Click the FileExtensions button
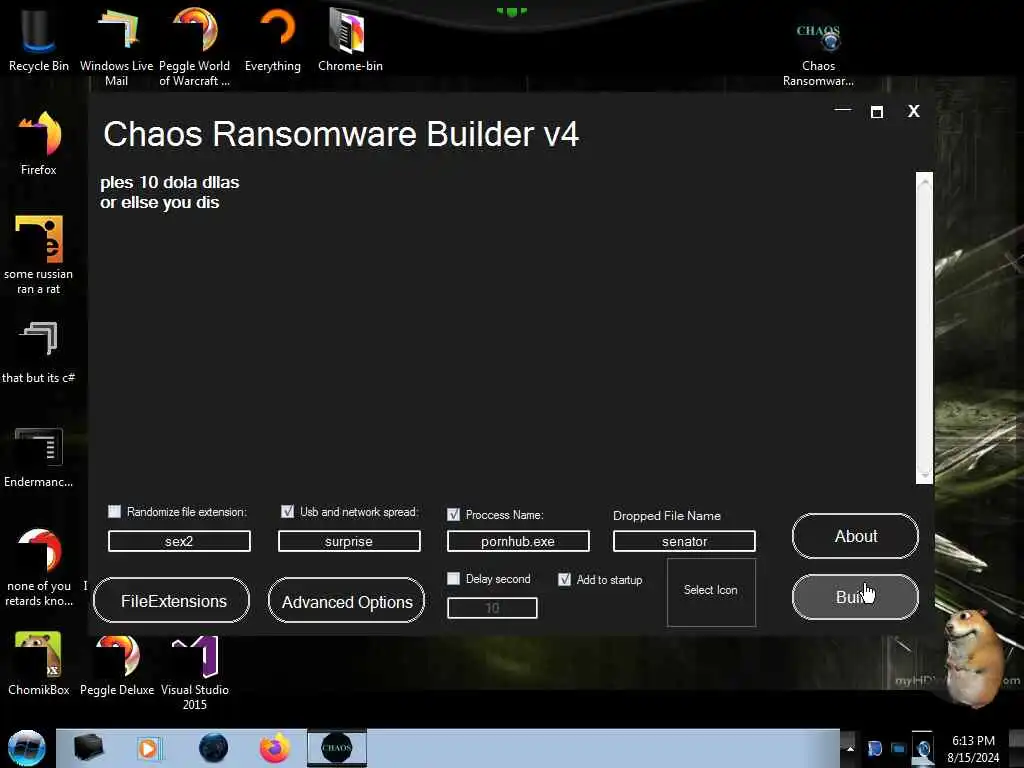This screenshot has width=1024, height=768. [172, 600]
